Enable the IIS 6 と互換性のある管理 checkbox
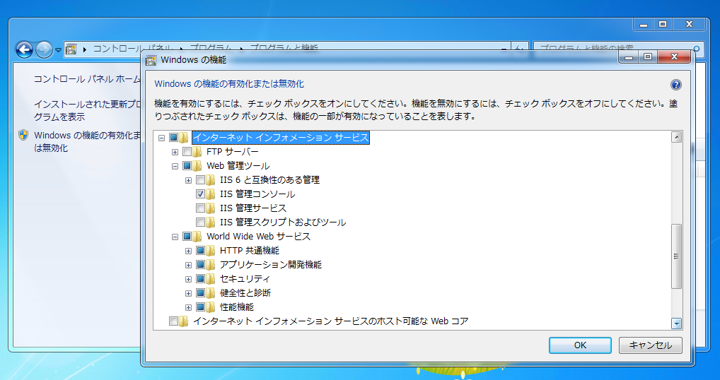 (x=200, y=180)
